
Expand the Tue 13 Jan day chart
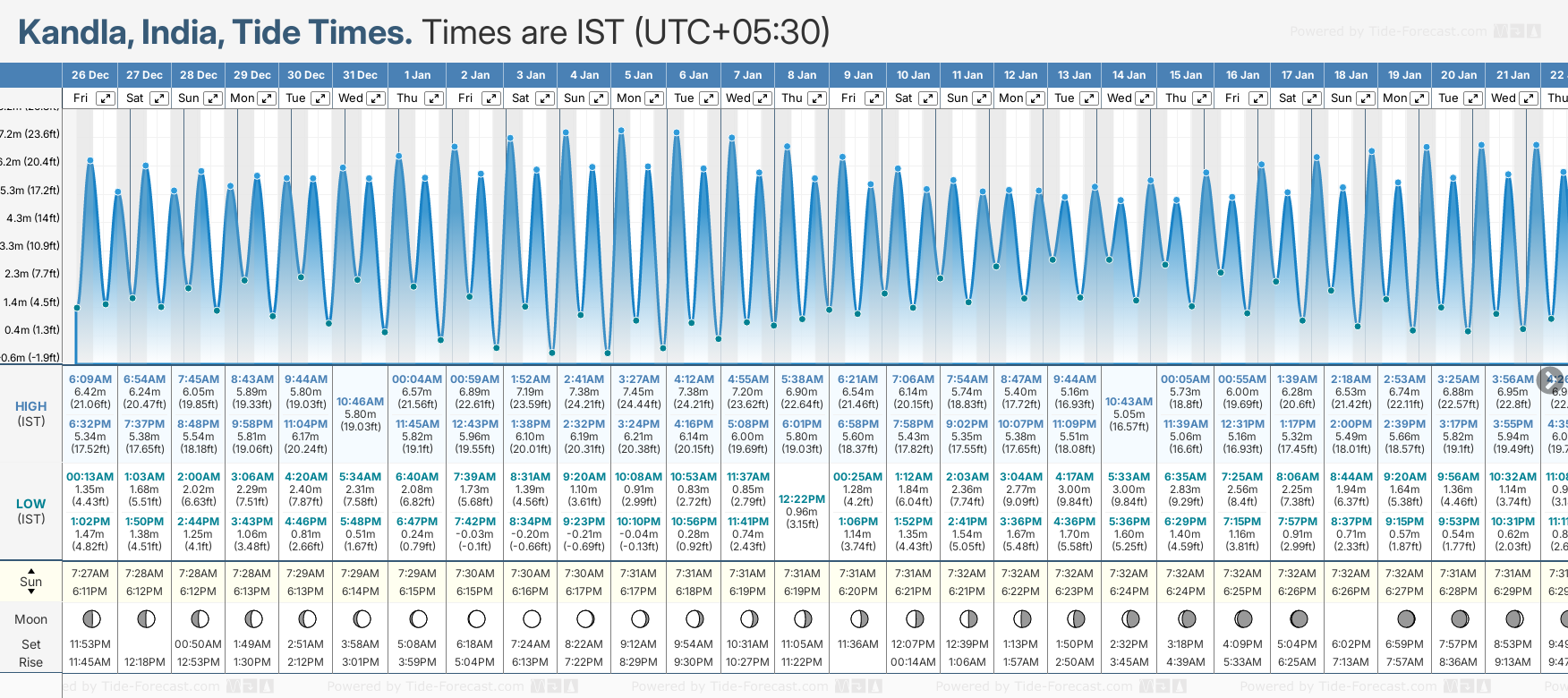click(x=1089, y=98)
